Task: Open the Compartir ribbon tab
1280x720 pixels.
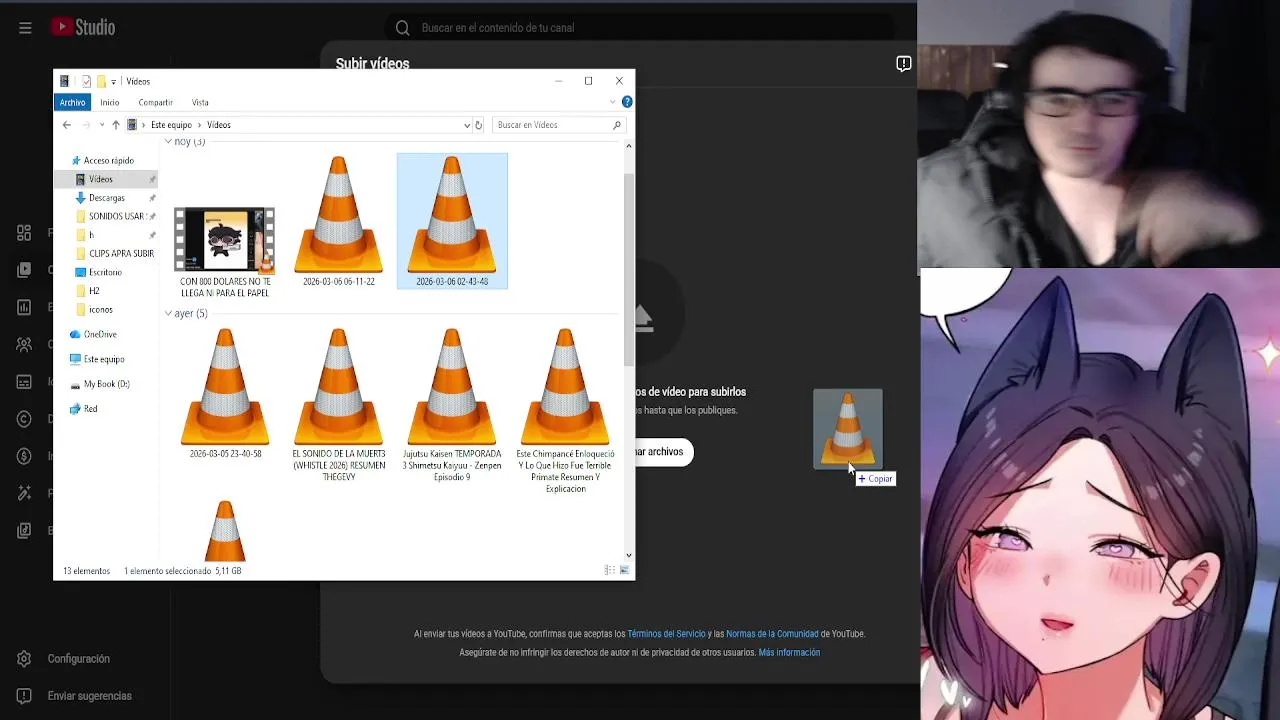Action: [155, 102]
